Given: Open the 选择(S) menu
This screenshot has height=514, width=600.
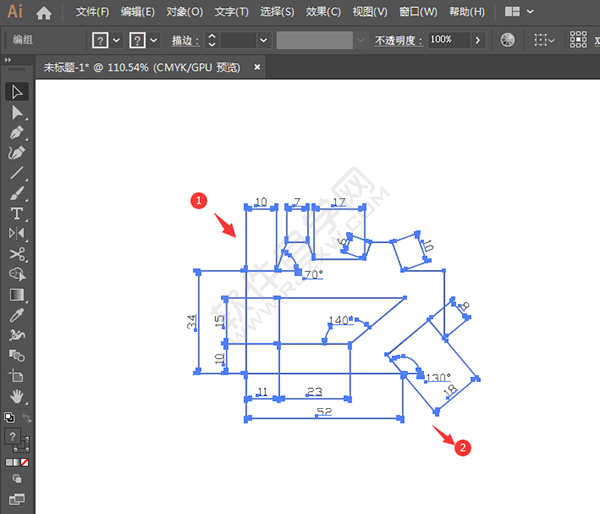Looking at the screenshot, I should 277,12.
